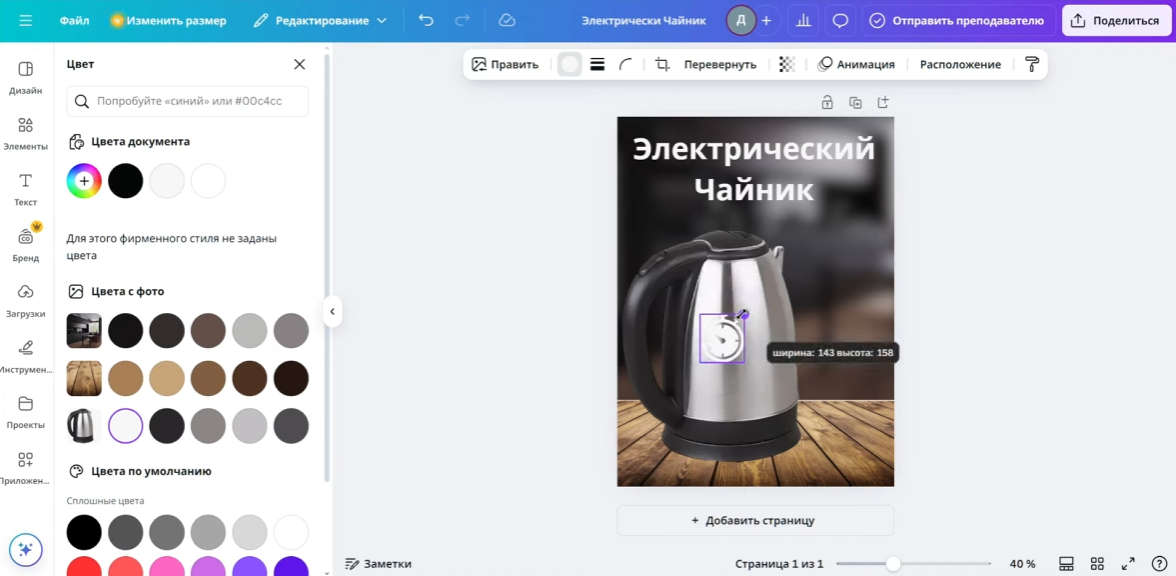Viewport: 1176px width, 576px height.
Task: Click the 40 % zoom value
Action: (x=1023, y=563)
